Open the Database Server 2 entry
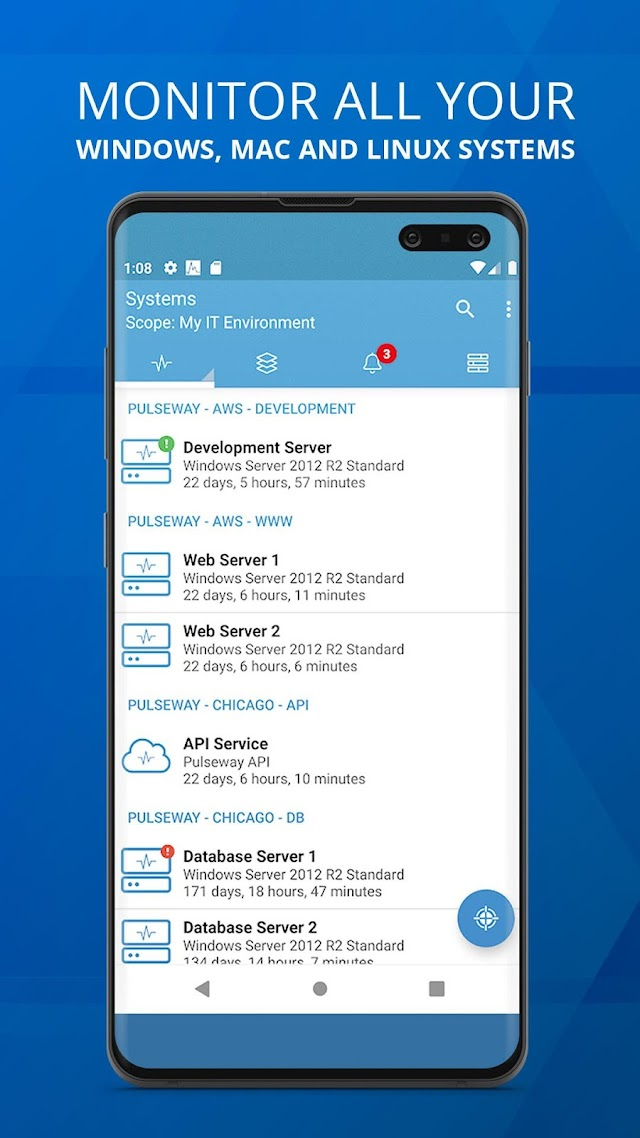The width and height of the screenshot is (640, 1138). pyautogui.click(x=316, y=937)
